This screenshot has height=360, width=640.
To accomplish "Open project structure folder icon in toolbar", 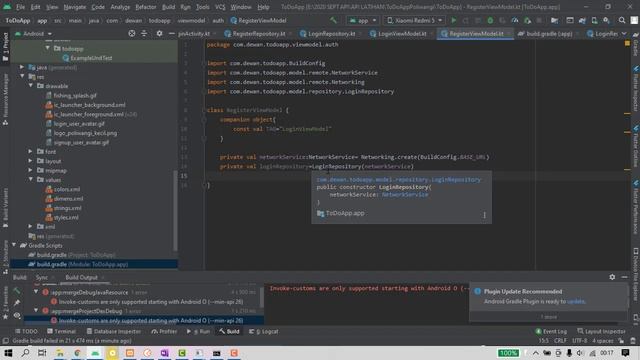I will point(554,20).
